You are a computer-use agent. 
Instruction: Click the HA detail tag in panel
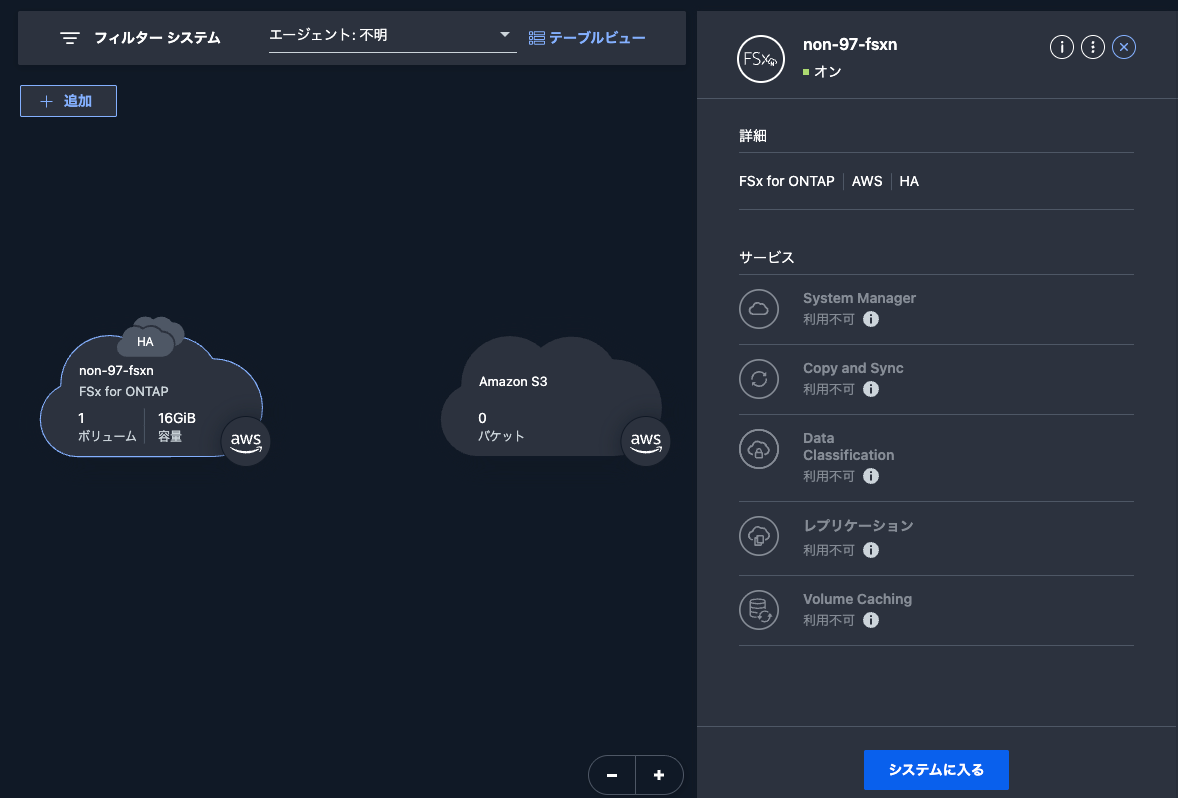point(909,181)
